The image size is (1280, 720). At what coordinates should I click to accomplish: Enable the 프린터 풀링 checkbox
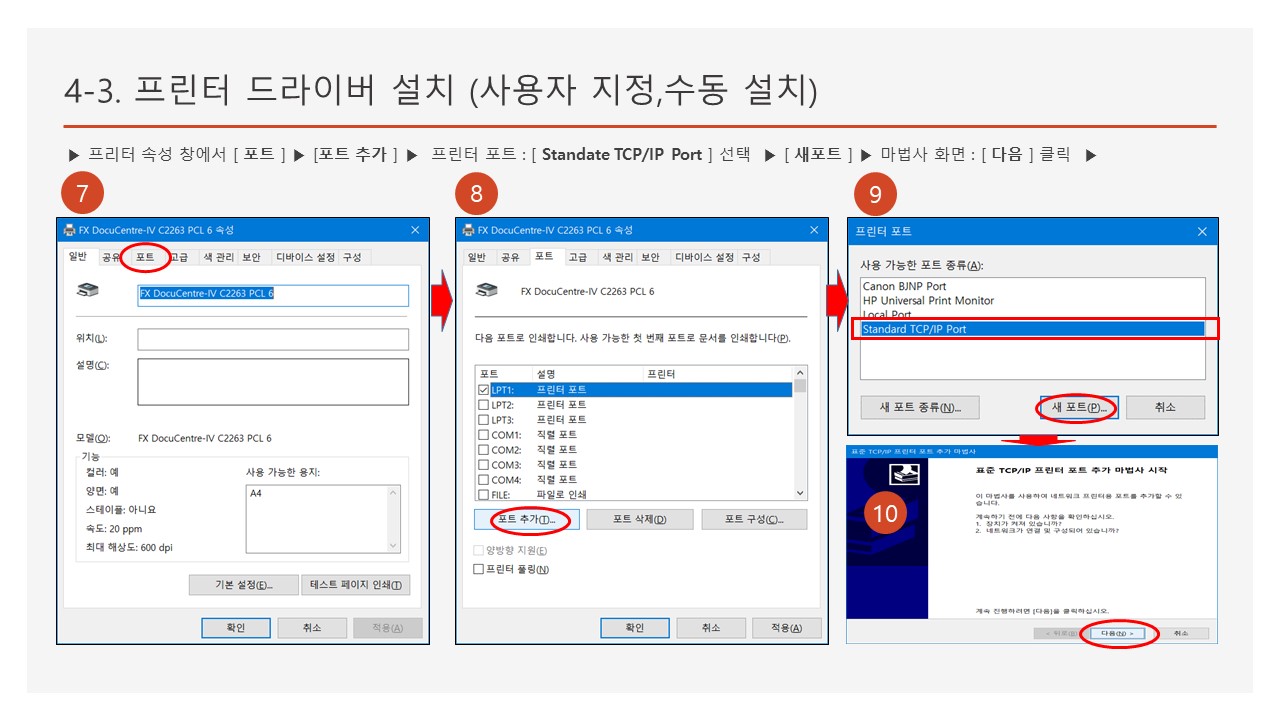click(479, 569)
